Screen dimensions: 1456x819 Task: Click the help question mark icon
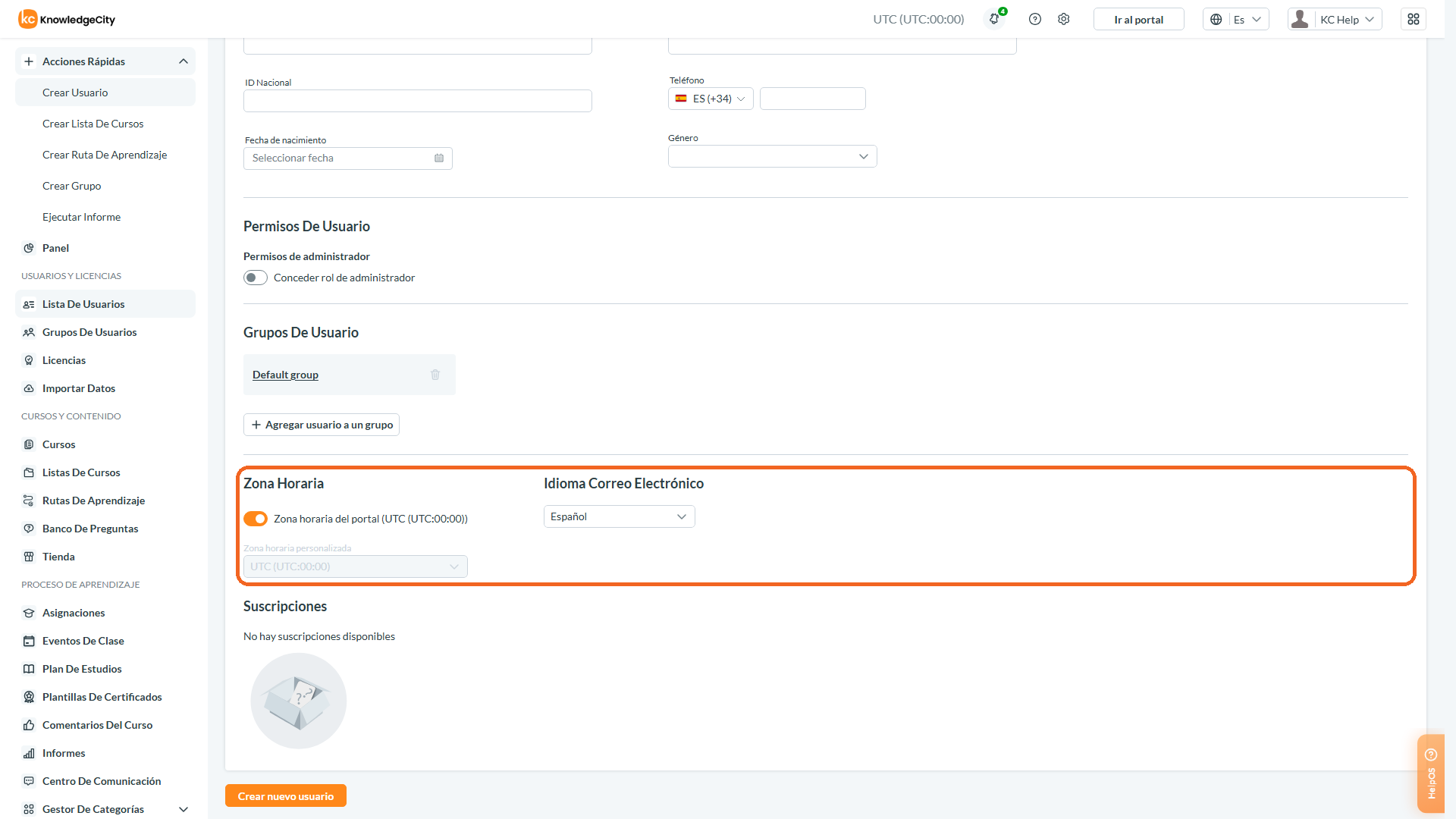pos(1035,19)
